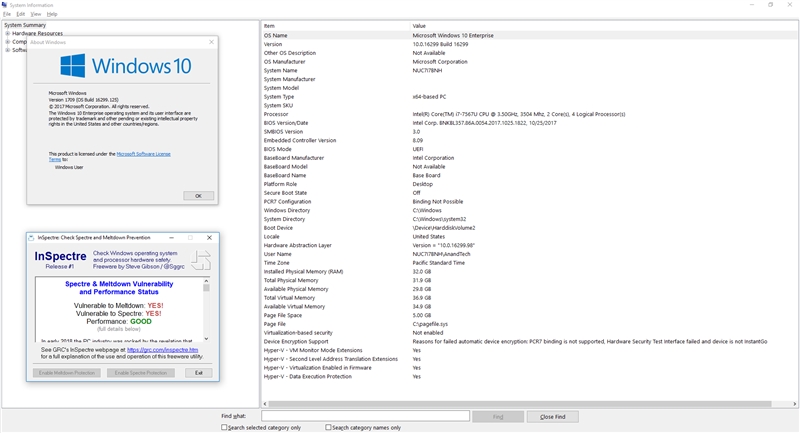Click the Find button
This screenshot has height=433, width=800.
pyautogui.click(x=498, y=417)
